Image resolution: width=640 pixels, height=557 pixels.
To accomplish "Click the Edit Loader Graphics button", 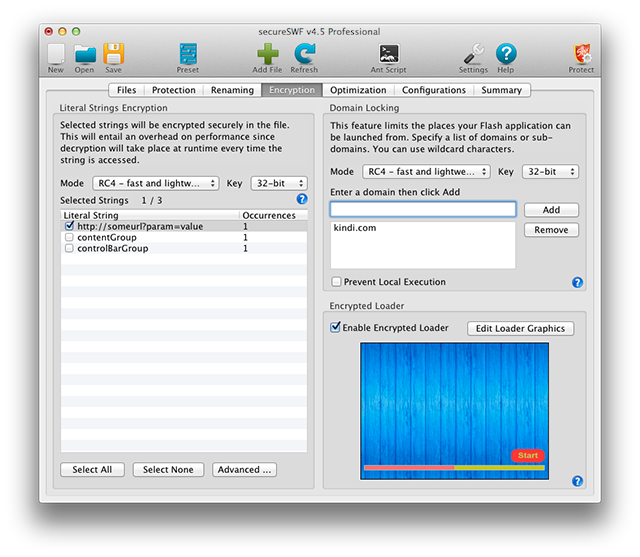I will coord(520,328).
